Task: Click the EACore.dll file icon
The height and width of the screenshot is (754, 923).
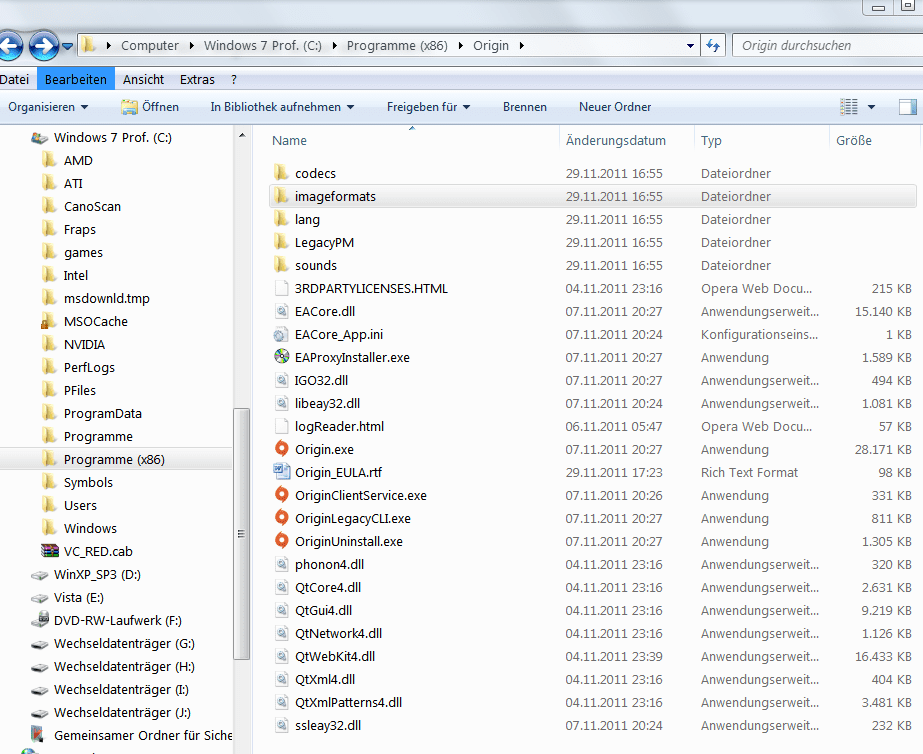Action: click(x=282, y=311)
